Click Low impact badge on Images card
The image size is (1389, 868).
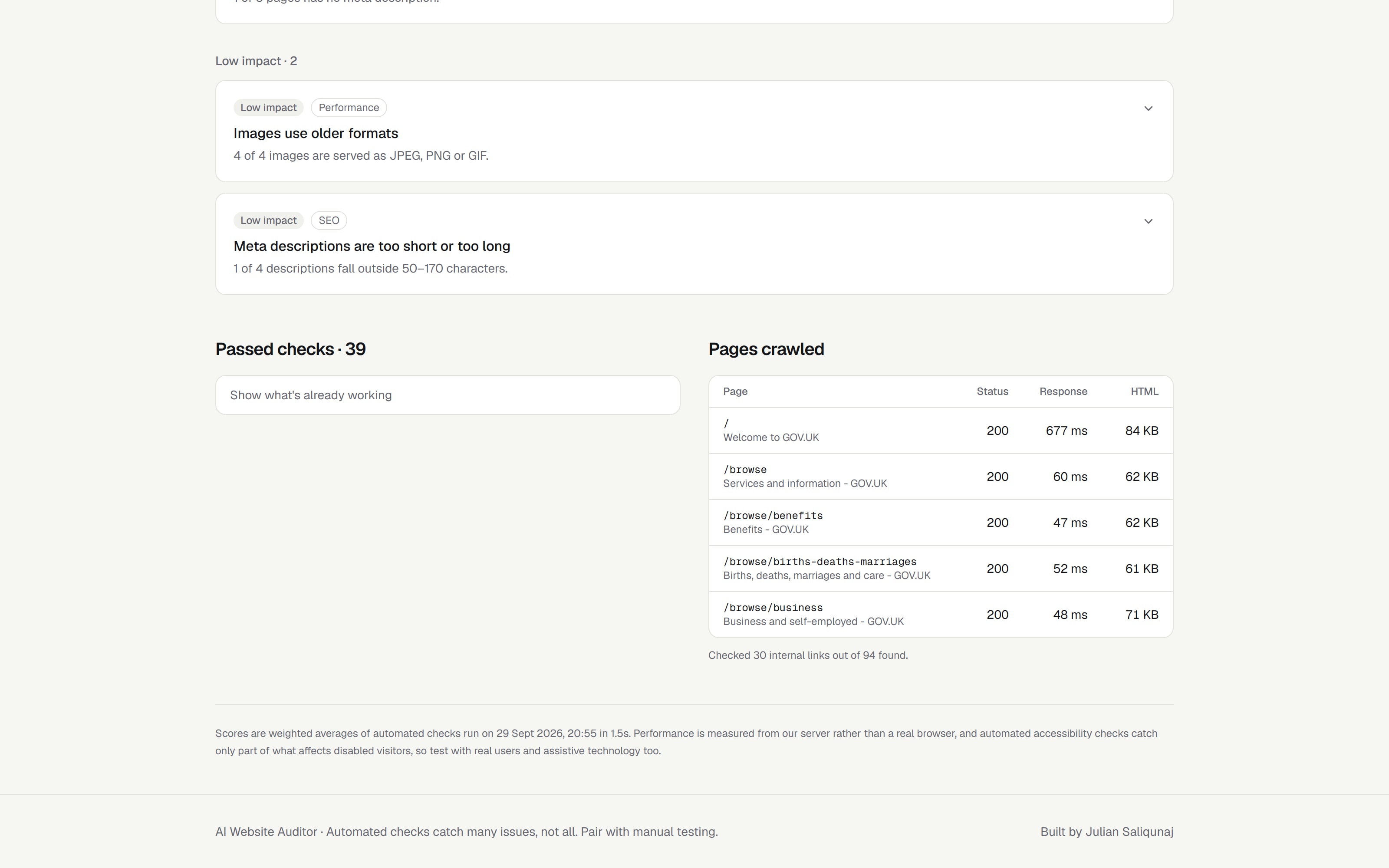(269, 107)
